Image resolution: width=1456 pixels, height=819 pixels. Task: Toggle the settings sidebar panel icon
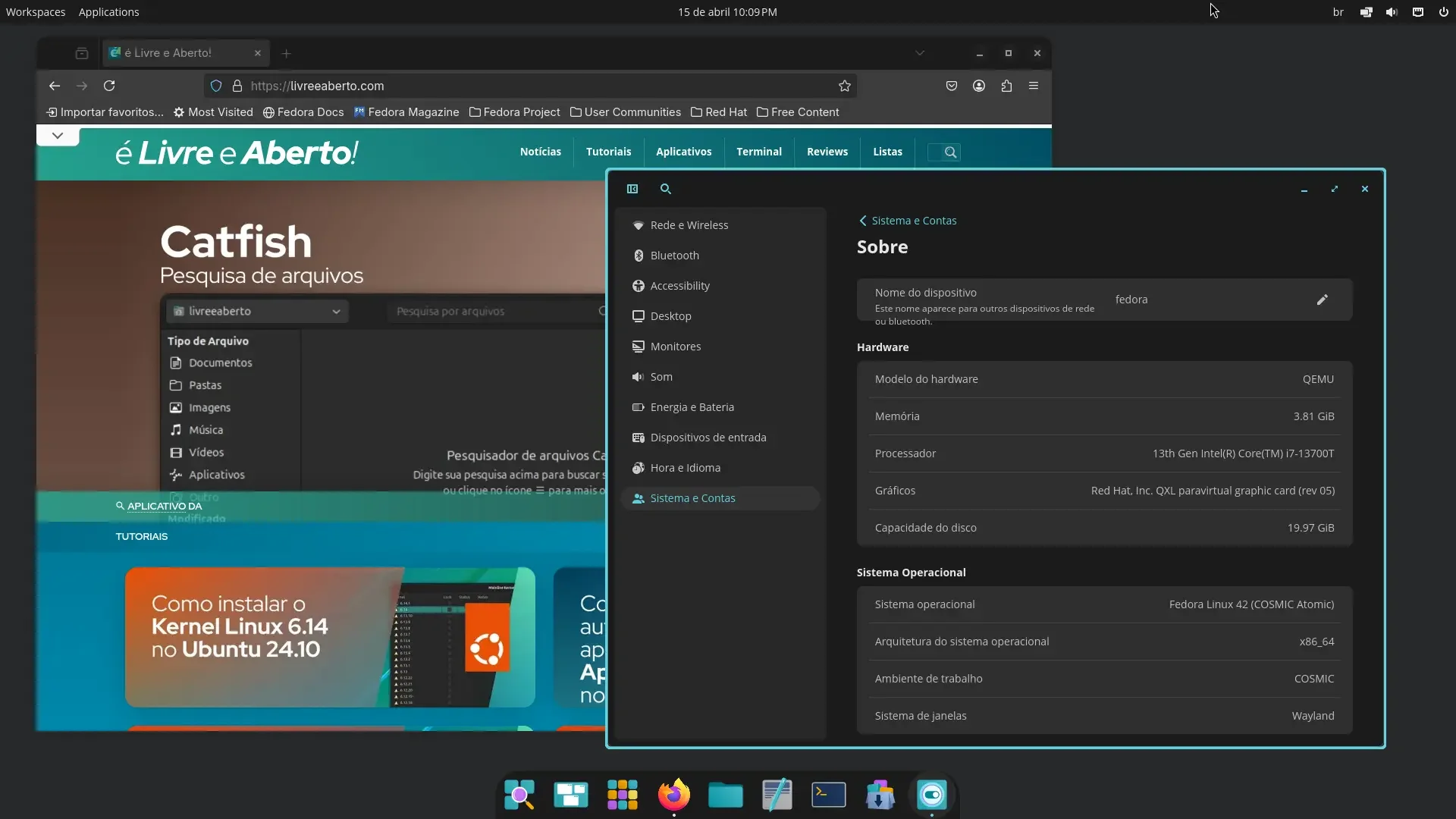coord(632,189)
